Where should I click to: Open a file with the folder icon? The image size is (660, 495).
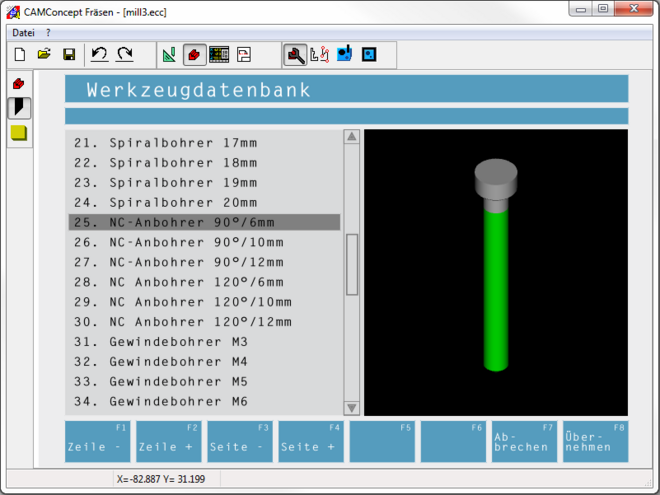pos(44,54)
